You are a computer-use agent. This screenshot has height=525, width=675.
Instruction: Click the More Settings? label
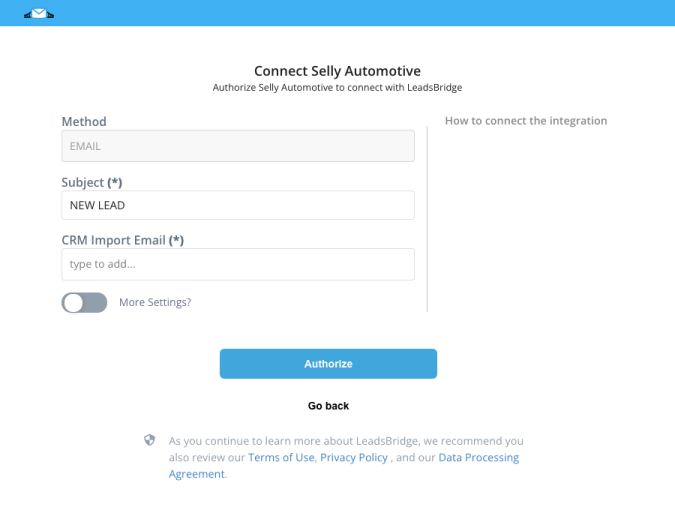coord(155,302)
